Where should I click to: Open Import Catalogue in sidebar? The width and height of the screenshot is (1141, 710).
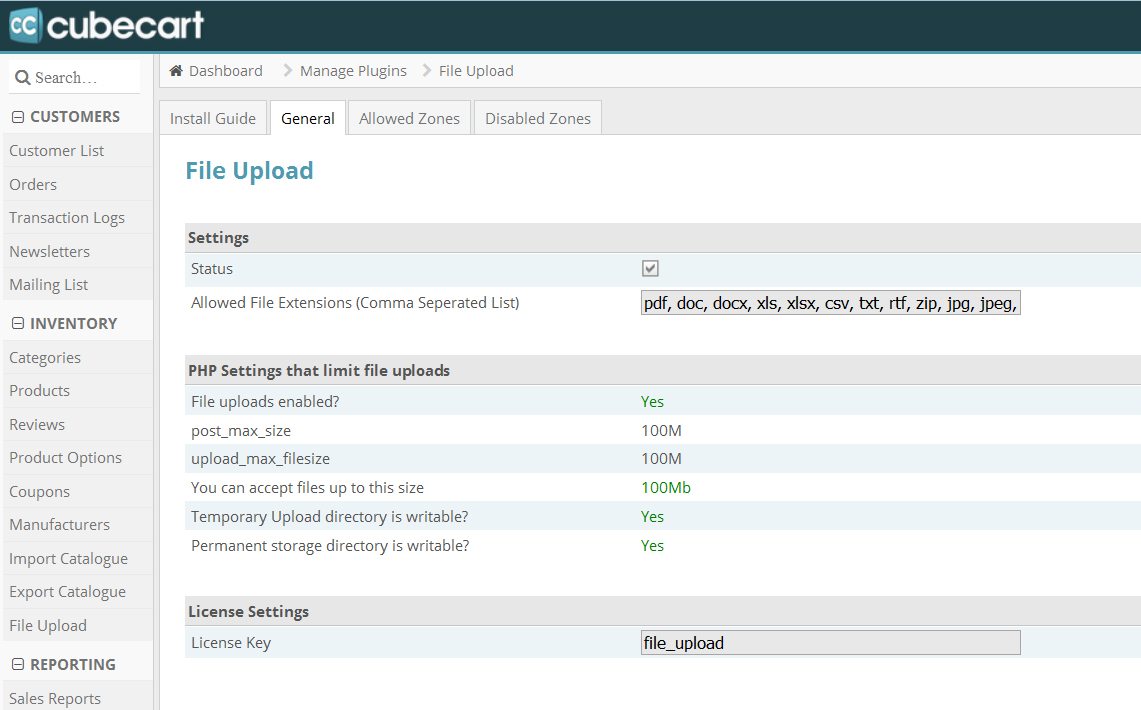[x=68, y=559]
